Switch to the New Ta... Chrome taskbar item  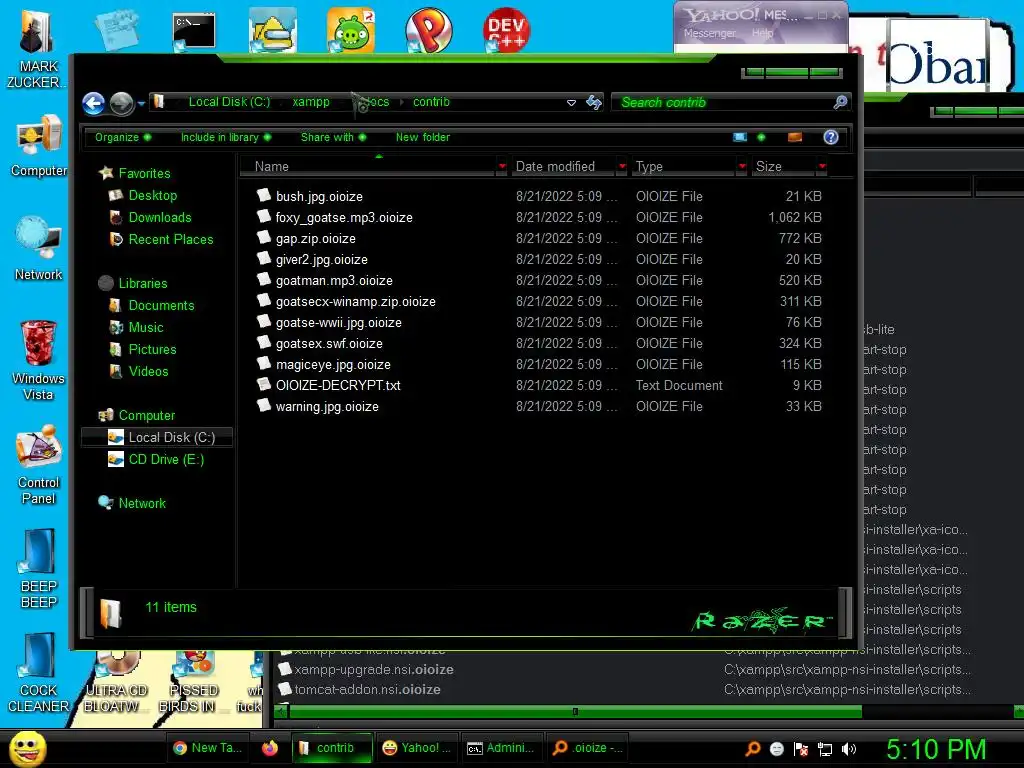[x=208, y=748]
